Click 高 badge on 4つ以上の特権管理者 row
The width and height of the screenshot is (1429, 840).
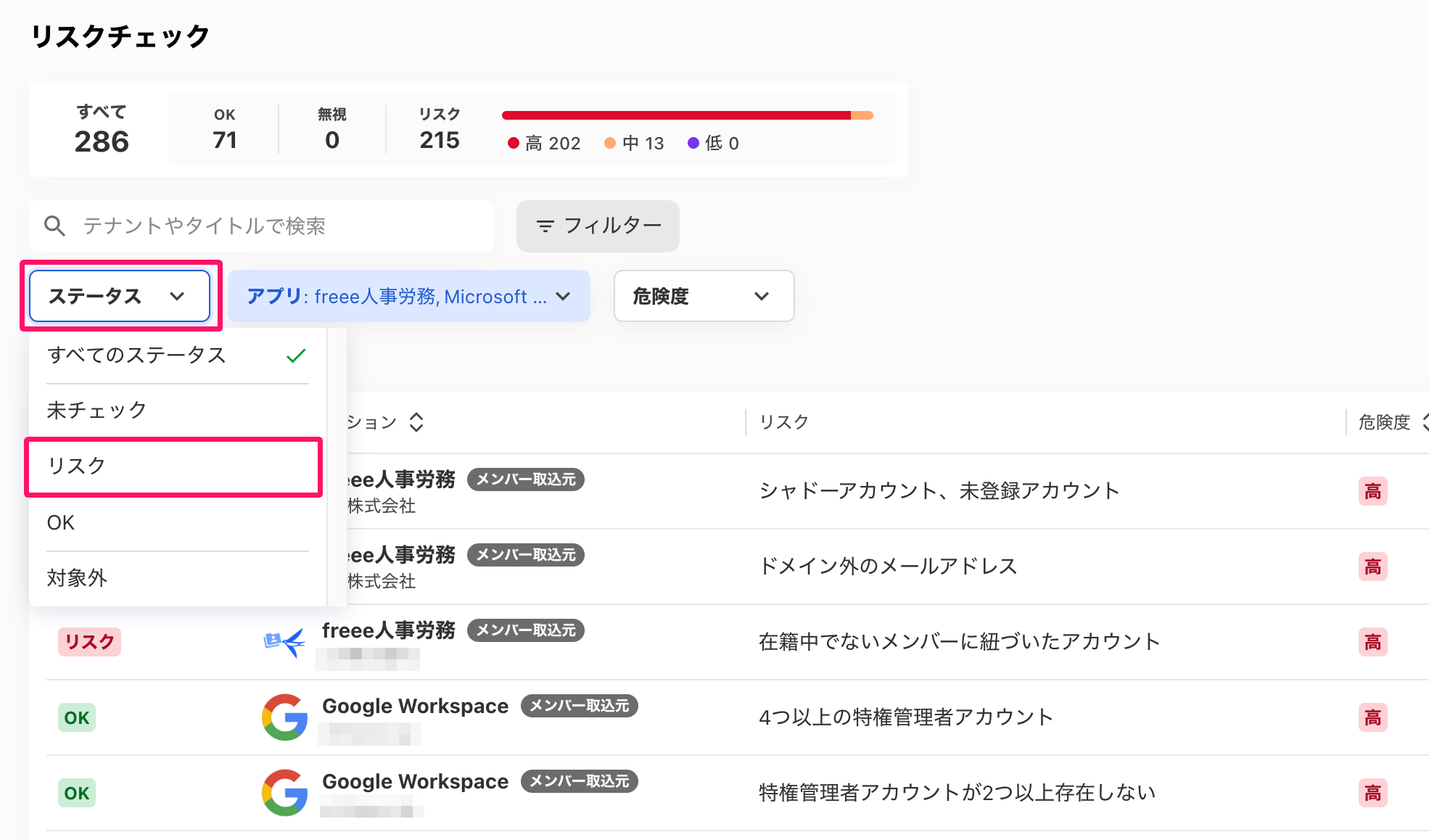1373,717
